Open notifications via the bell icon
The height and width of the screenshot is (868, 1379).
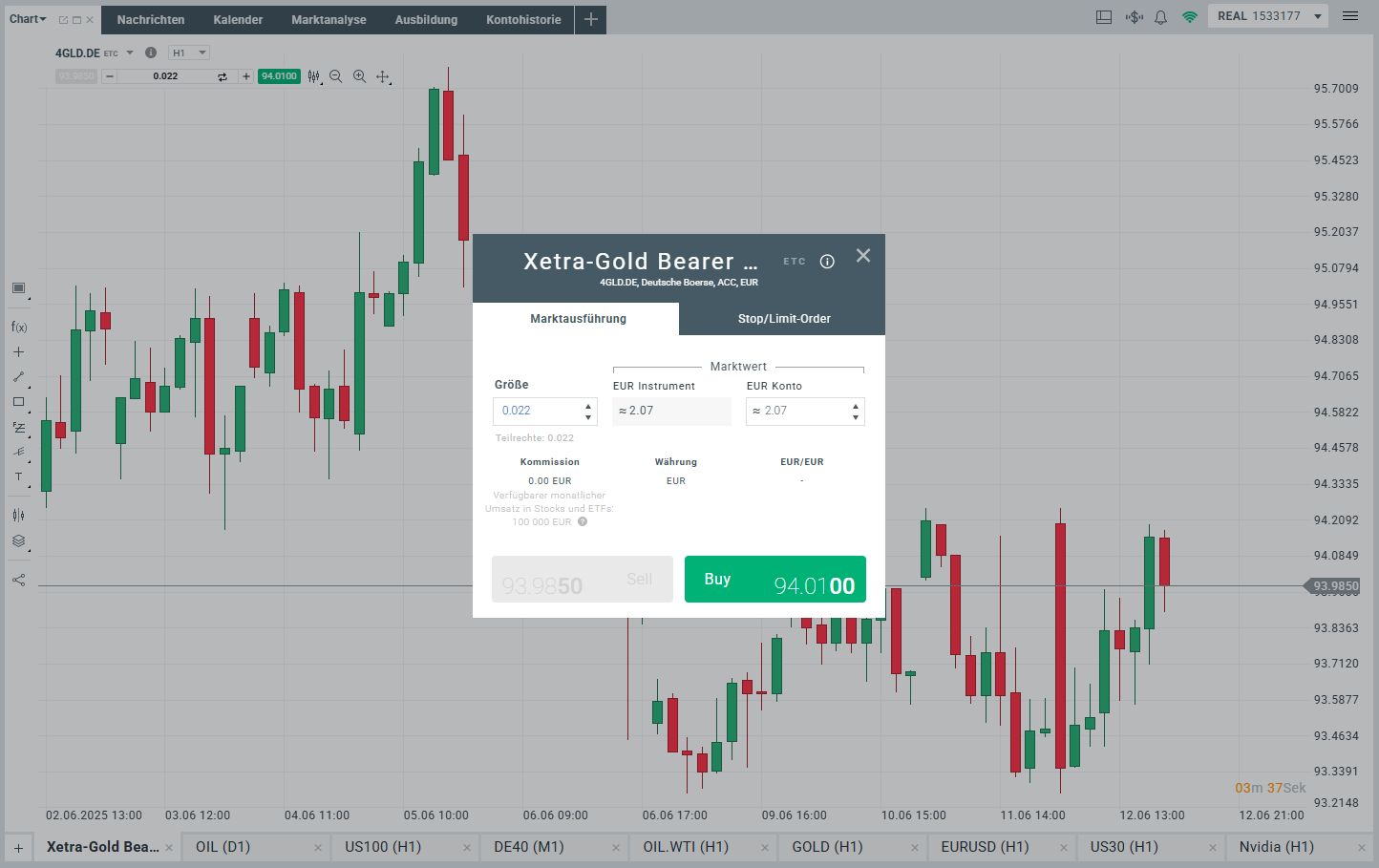tap(1160, 16)
